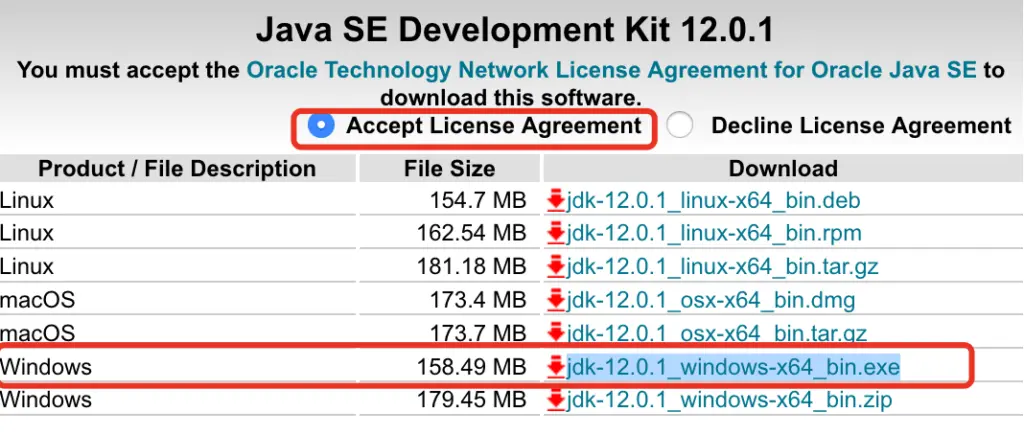Click red download arrow beside windows exe
The height and width of the screenshot is (435, 1024).
(x=556, y=368)
